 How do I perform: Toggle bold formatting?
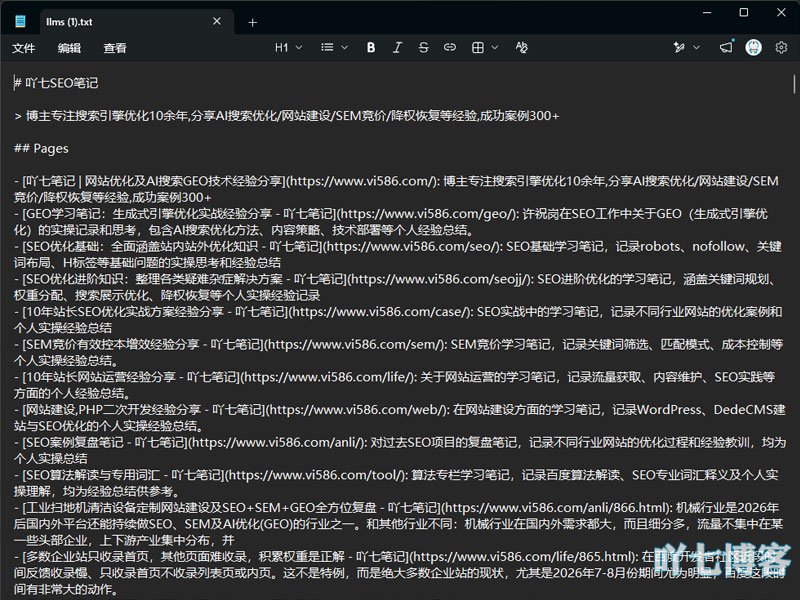point(371,47)
